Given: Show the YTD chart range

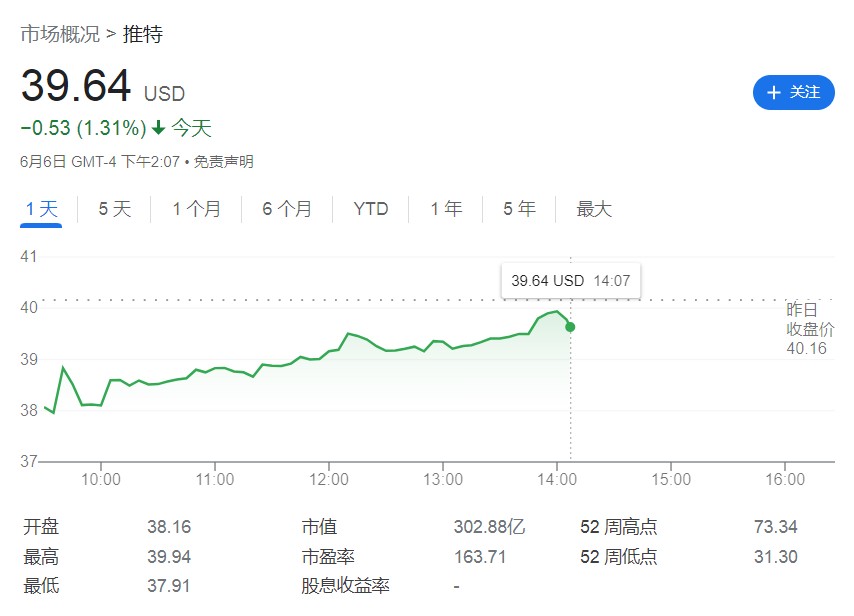Looking at the screenshot, I should 371,209.
